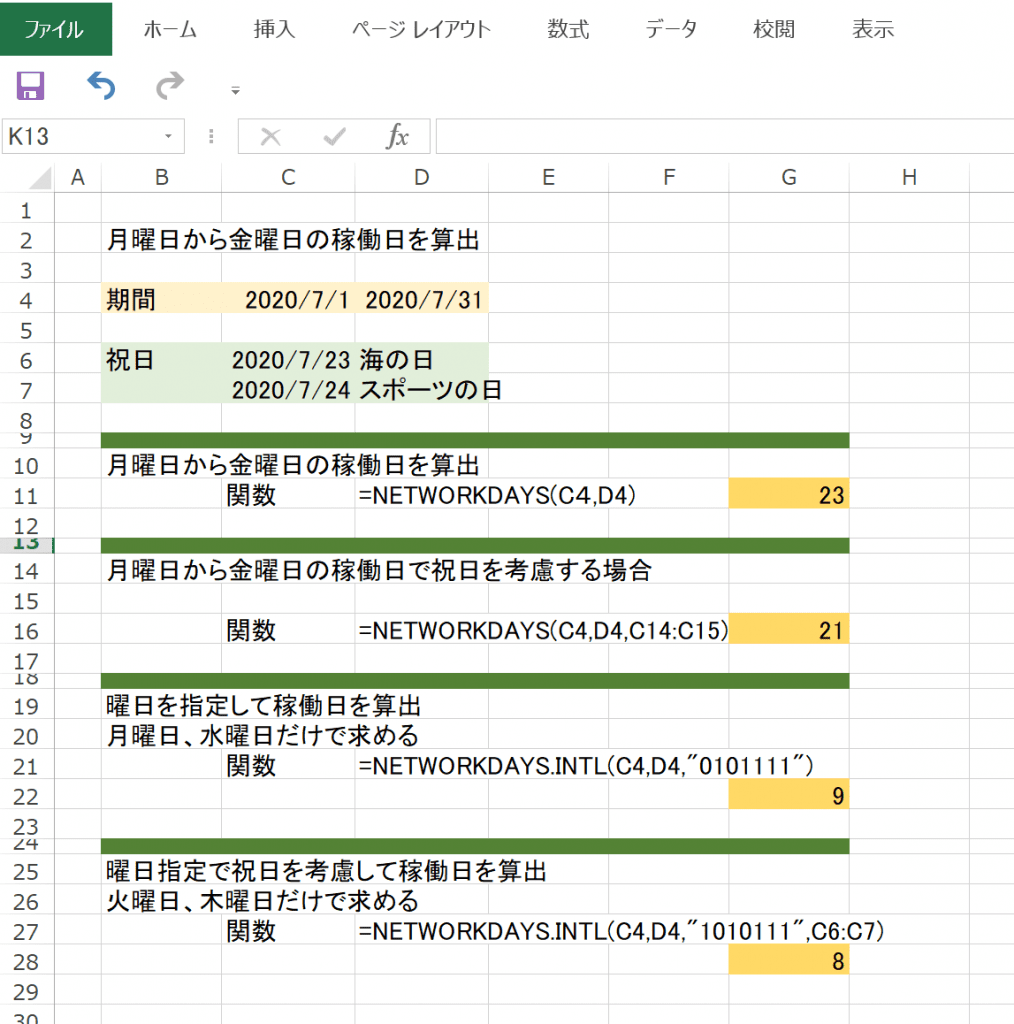
Task: Click the Undo arrow icon
Action: (x=101, y=86)
